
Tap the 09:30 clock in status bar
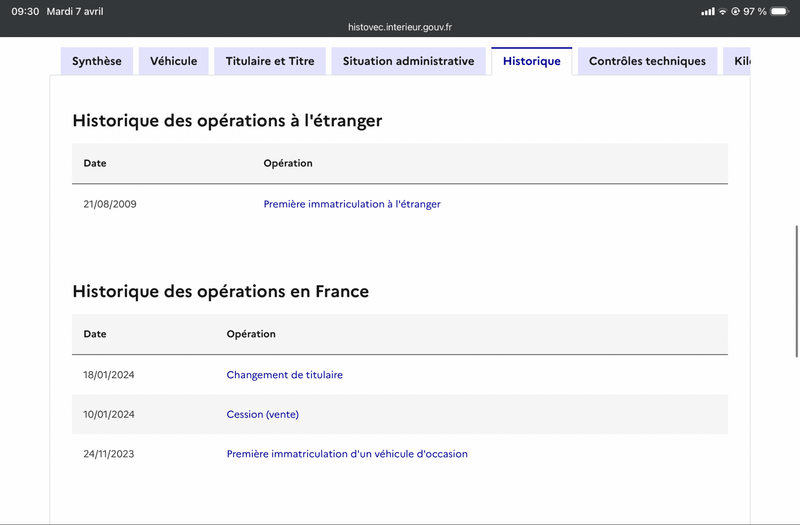26,11
